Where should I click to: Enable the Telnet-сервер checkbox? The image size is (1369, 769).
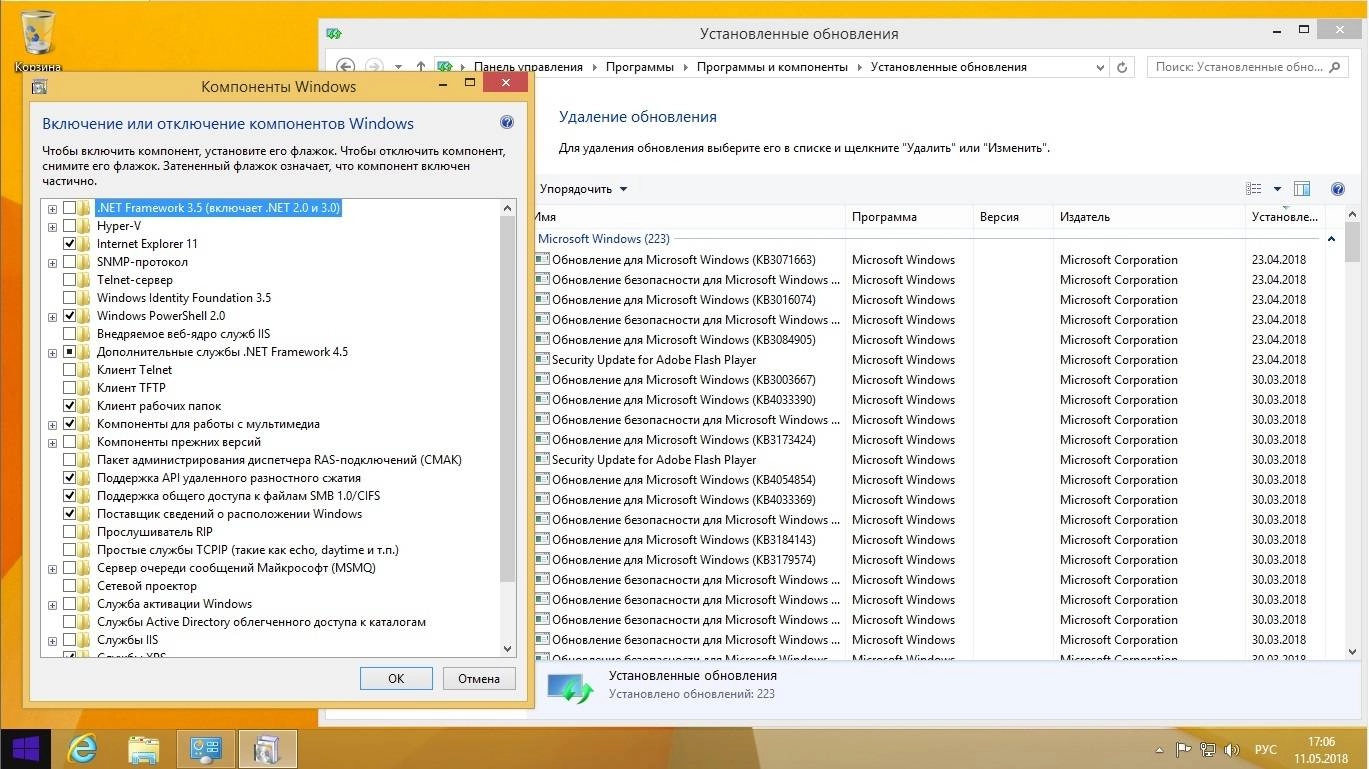[69, 280]
